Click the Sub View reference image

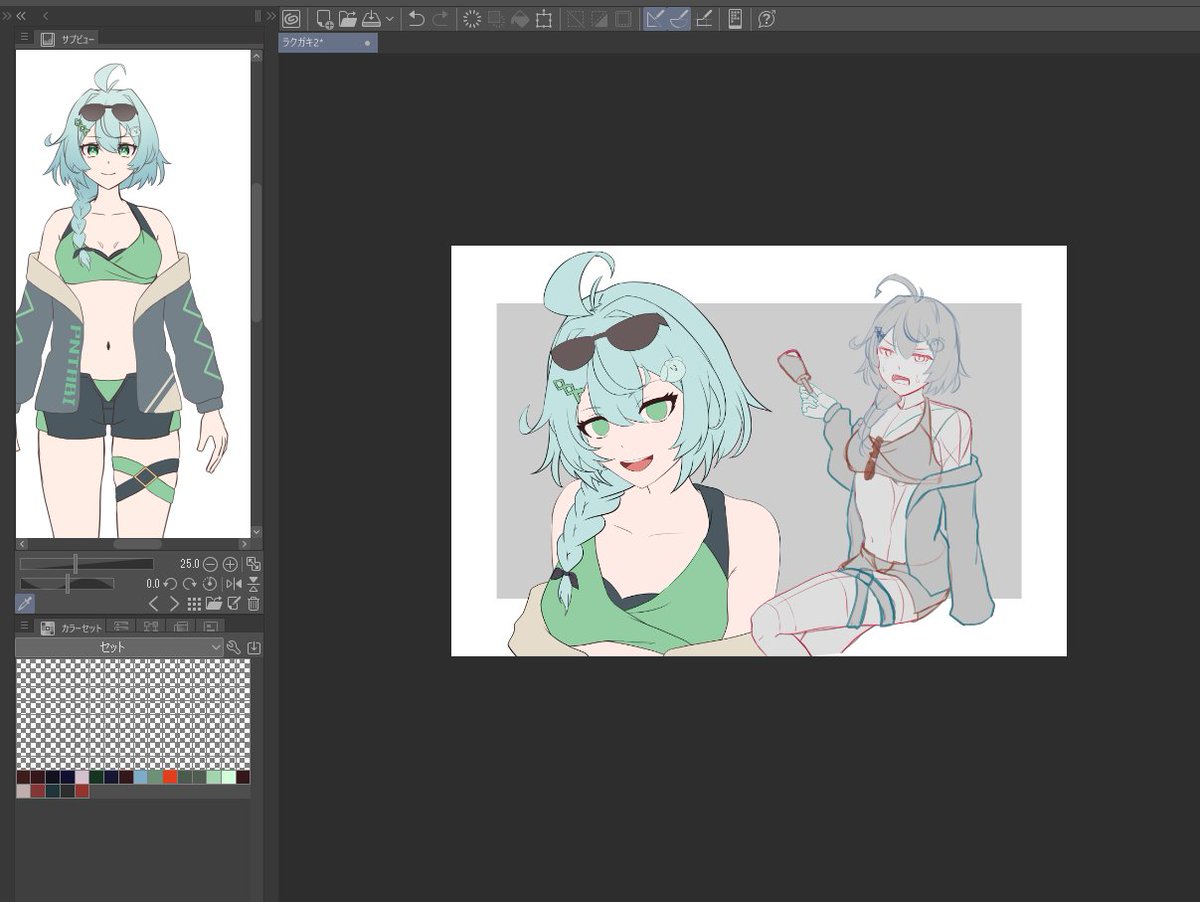click(133, 293)
